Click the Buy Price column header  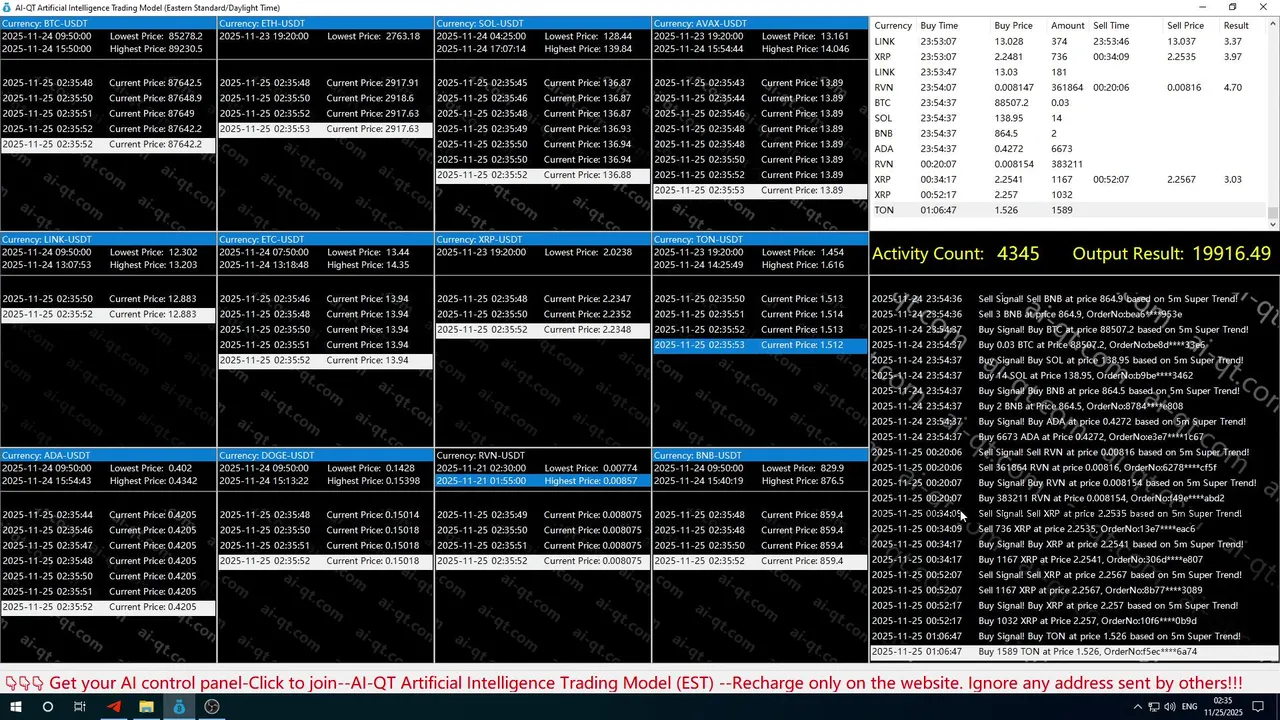pos(1013,26)
